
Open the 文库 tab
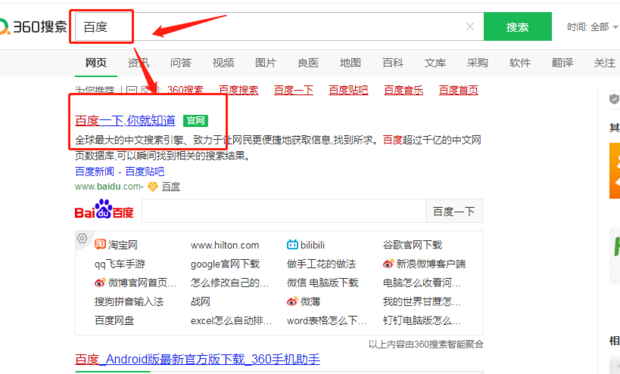[x=435, y=62]
